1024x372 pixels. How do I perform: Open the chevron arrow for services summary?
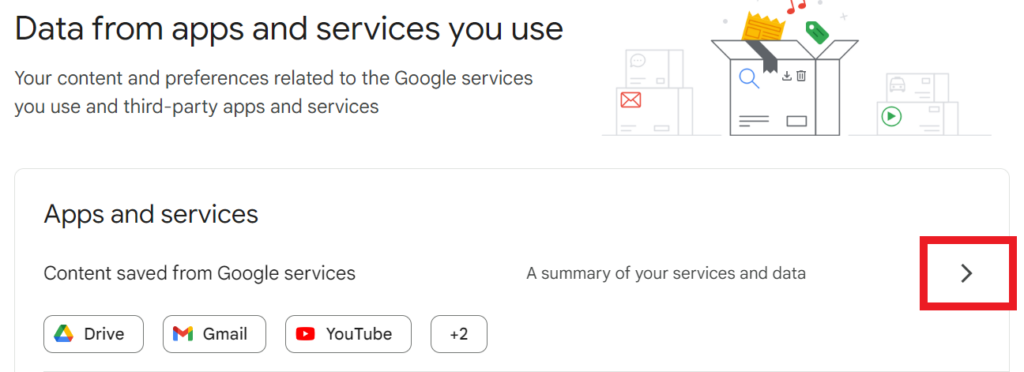(x=967, y=274)
